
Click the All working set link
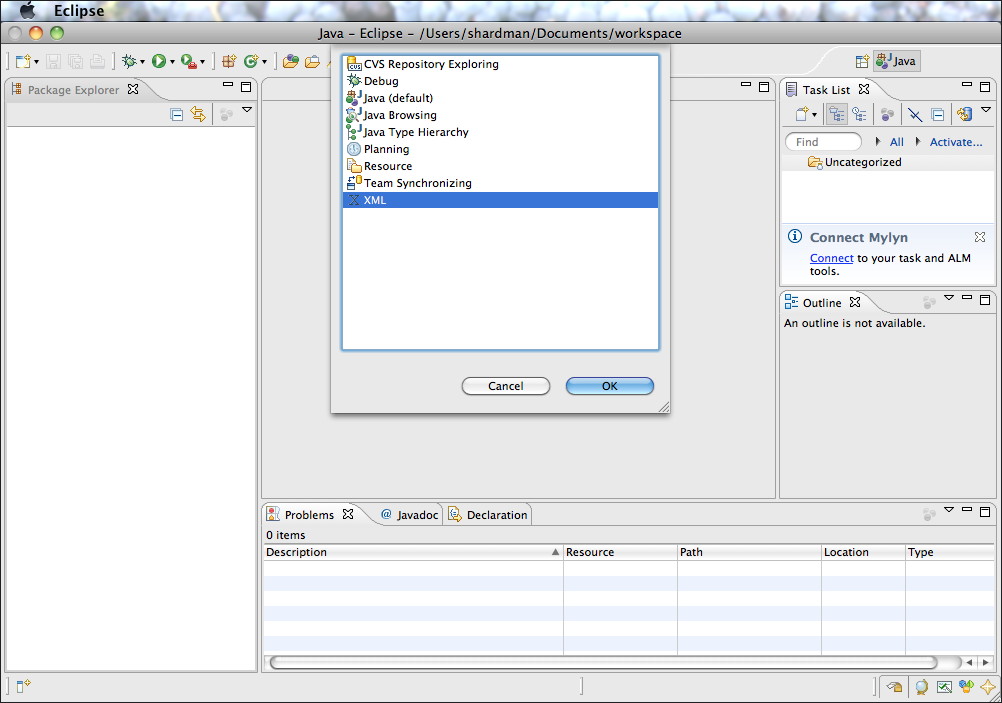pos(897,142)
